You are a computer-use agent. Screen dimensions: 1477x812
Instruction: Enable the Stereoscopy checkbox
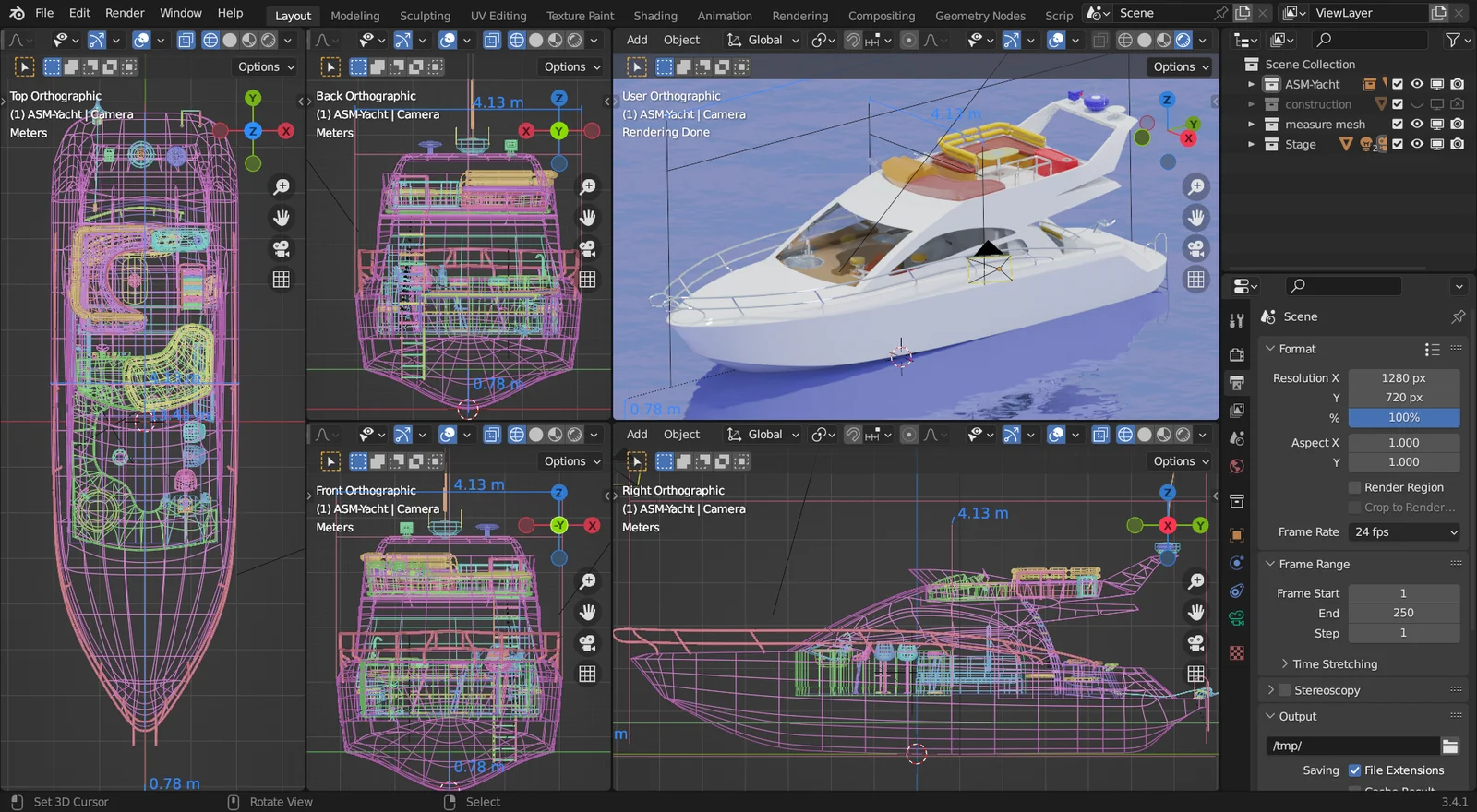click(x=1284, y=690)
